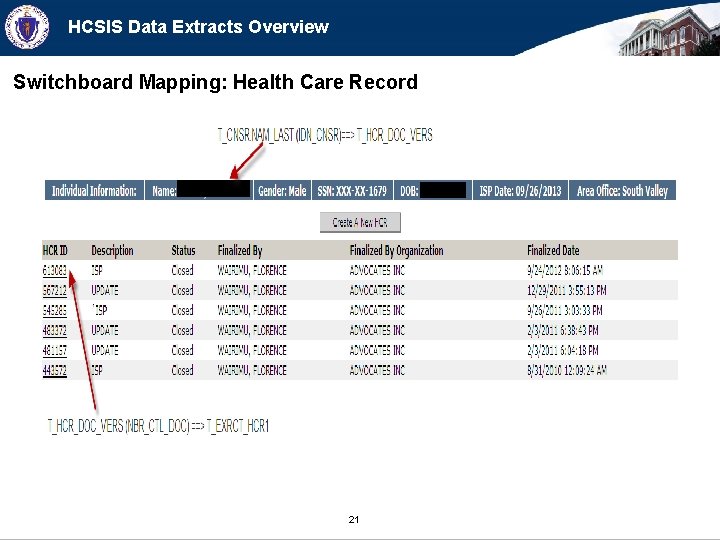Image resolution: width=720 pixels, height=540 pixels.
Task: Click the SSN: XXX-XX-1679 field
Action: click(352, 191)
